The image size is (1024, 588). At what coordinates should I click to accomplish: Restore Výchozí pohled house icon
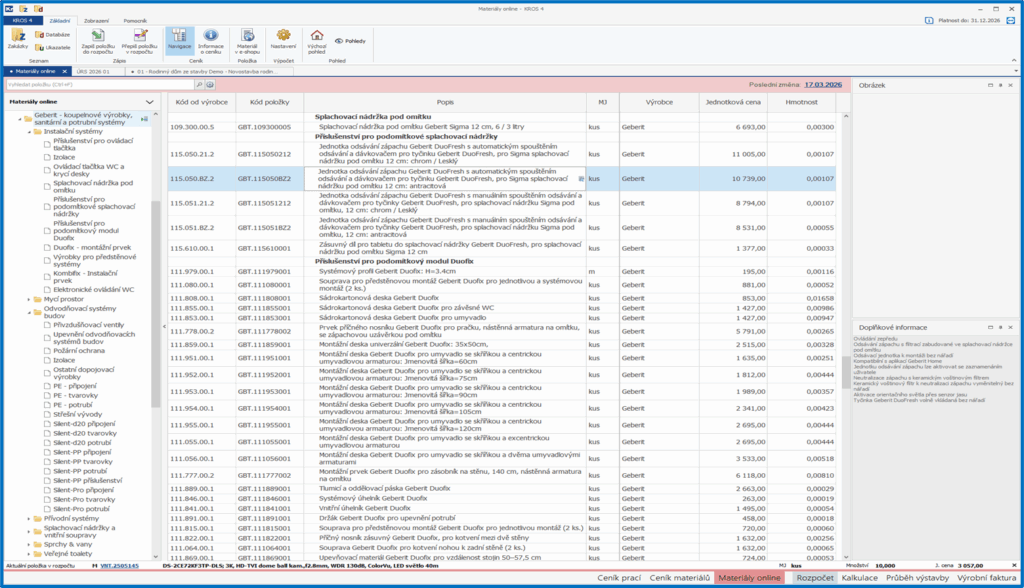(317, 36)
